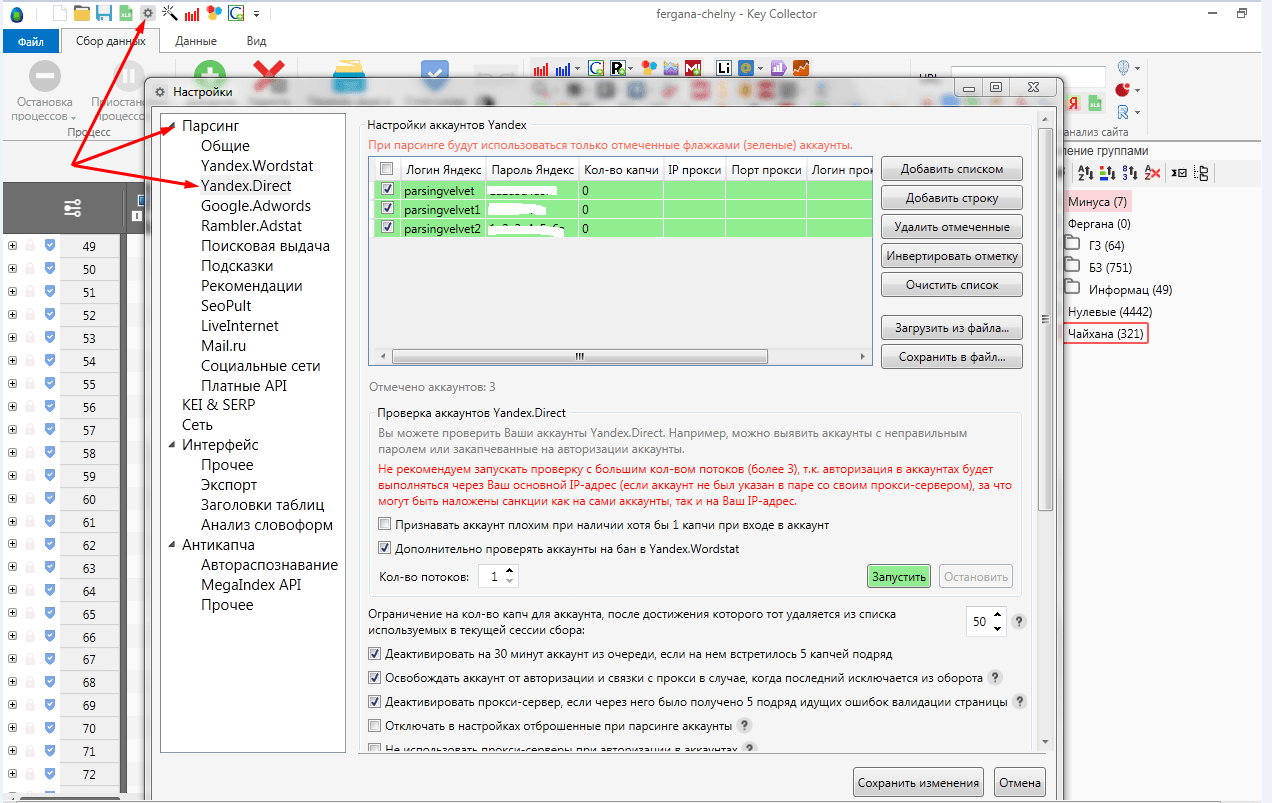
Task: Click the Stop processes icon
Action: point(45,77)
